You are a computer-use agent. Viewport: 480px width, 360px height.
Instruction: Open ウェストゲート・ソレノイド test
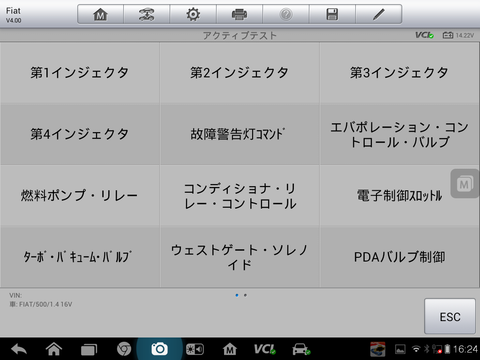point(239,257)
